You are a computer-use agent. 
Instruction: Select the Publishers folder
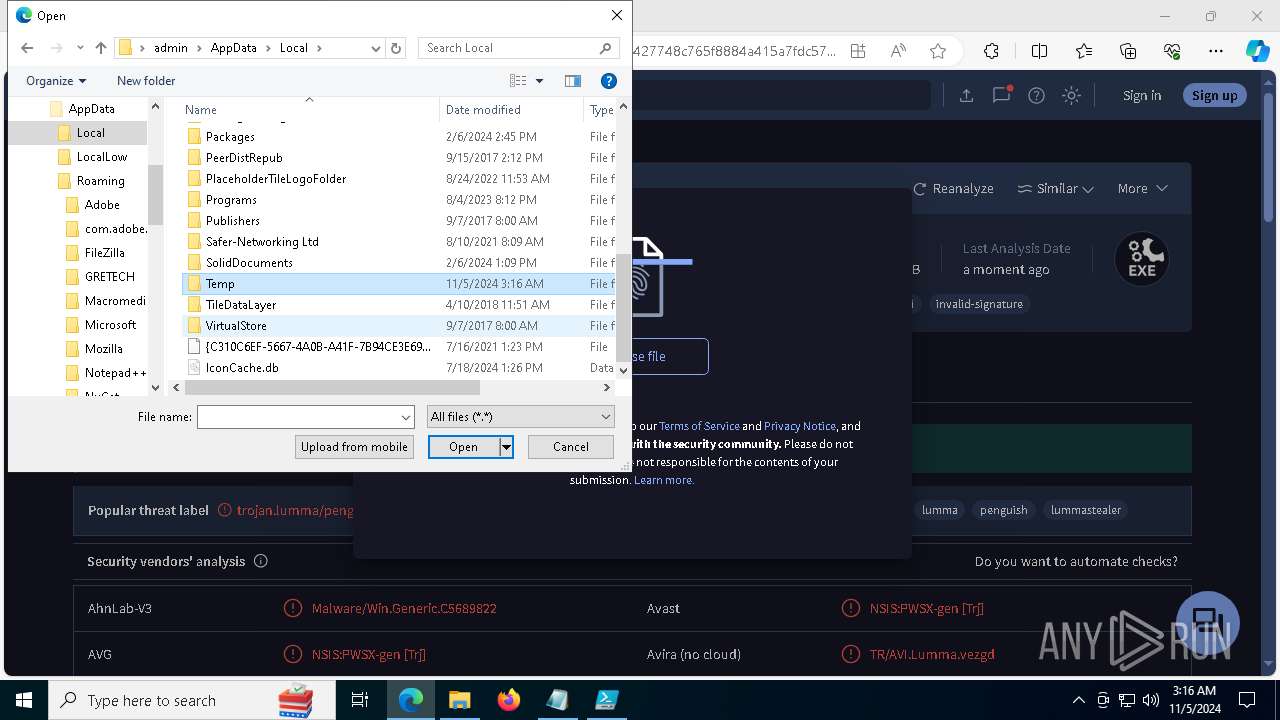pos(232,221)
